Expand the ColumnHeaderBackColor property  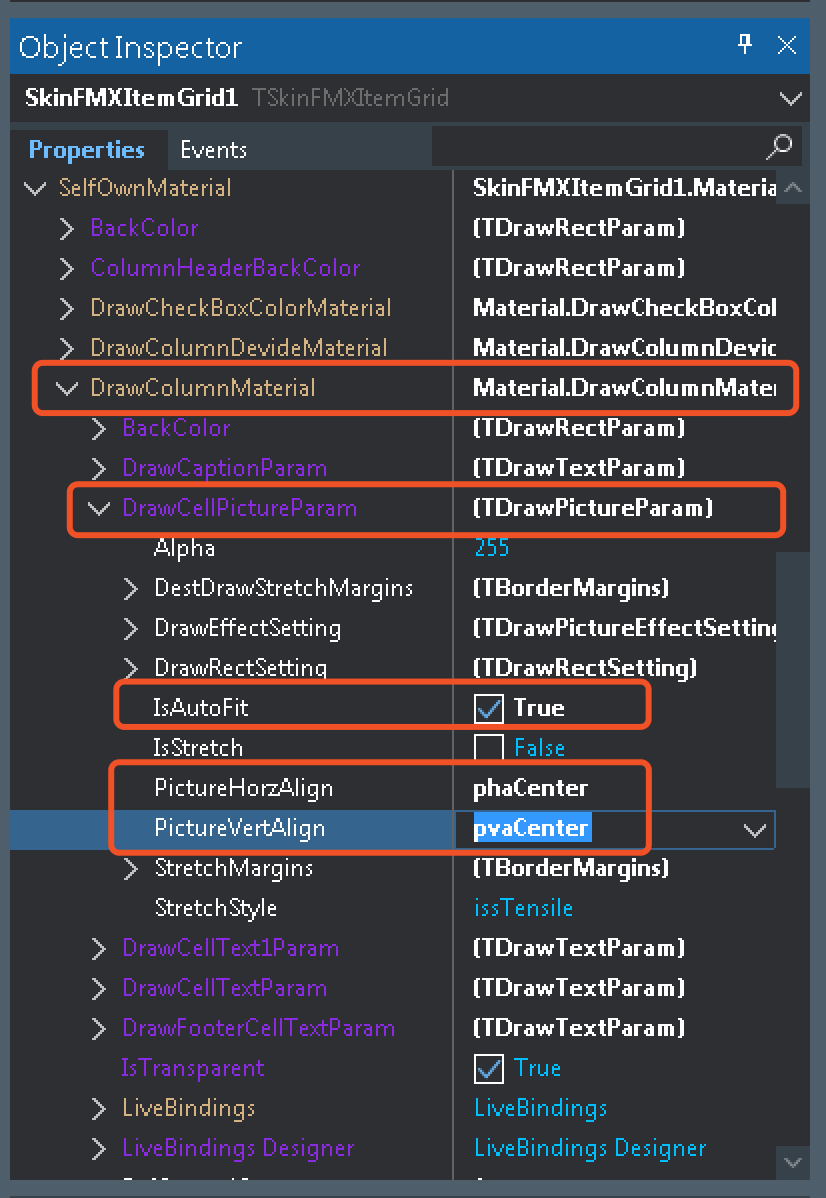tap(68, 268)
